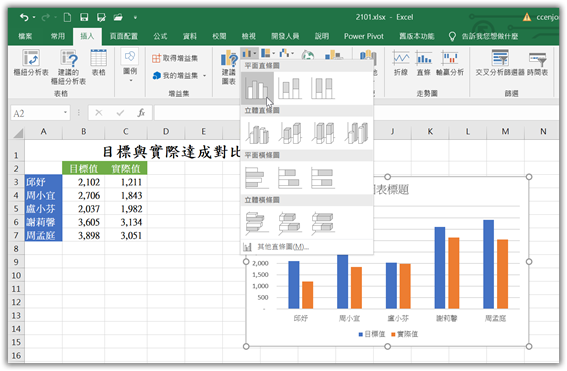Open the 檔案 (File) tab

tap(25, 36)
